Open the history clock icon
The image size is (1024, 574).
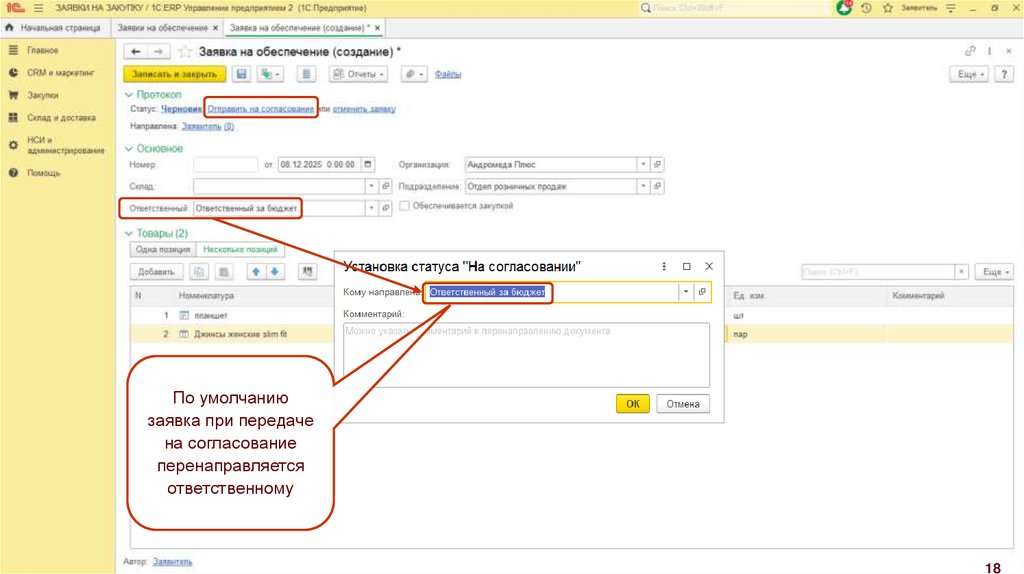coord(864,8)
